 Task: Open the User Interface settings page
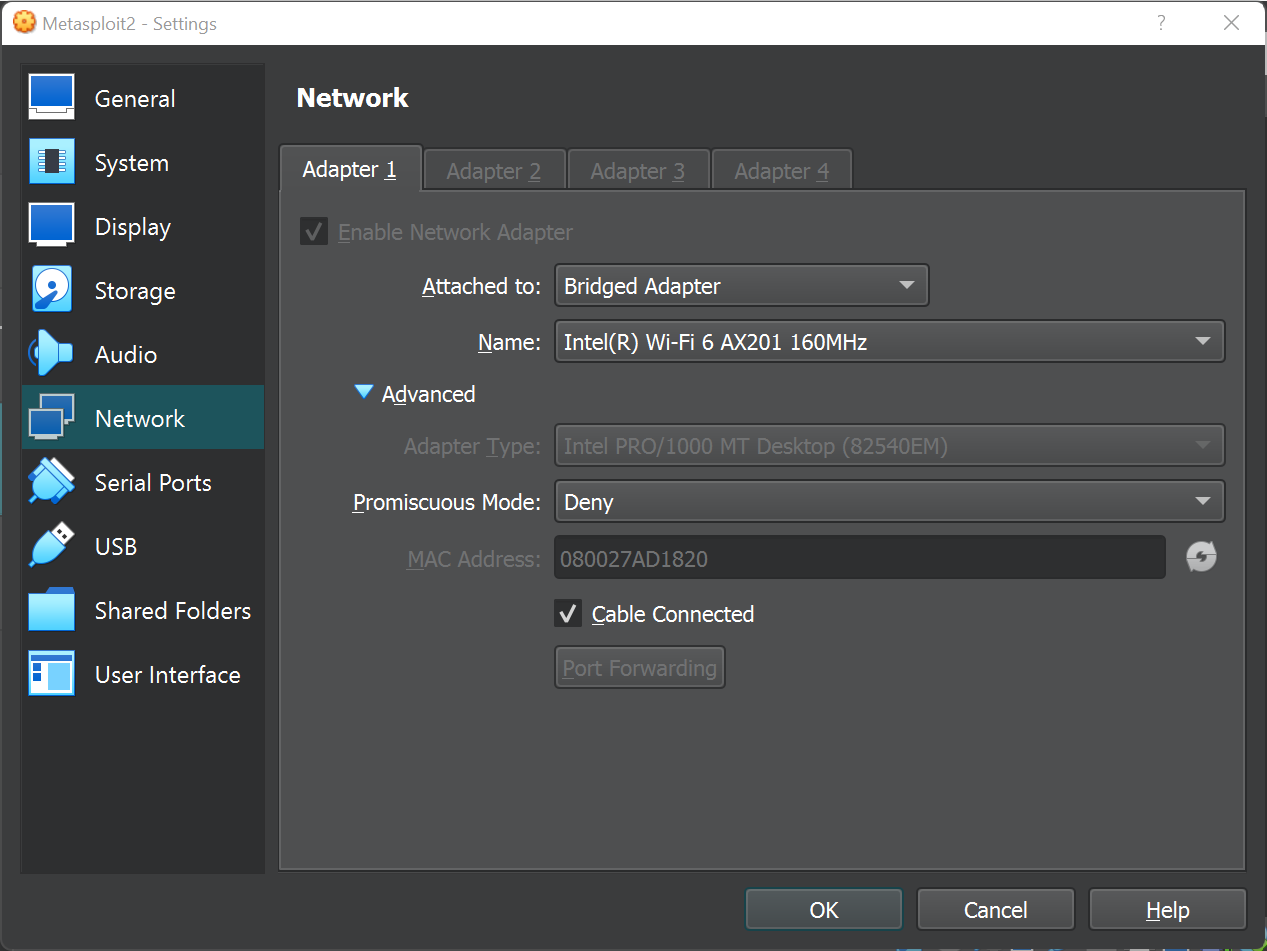click(167, 674)
